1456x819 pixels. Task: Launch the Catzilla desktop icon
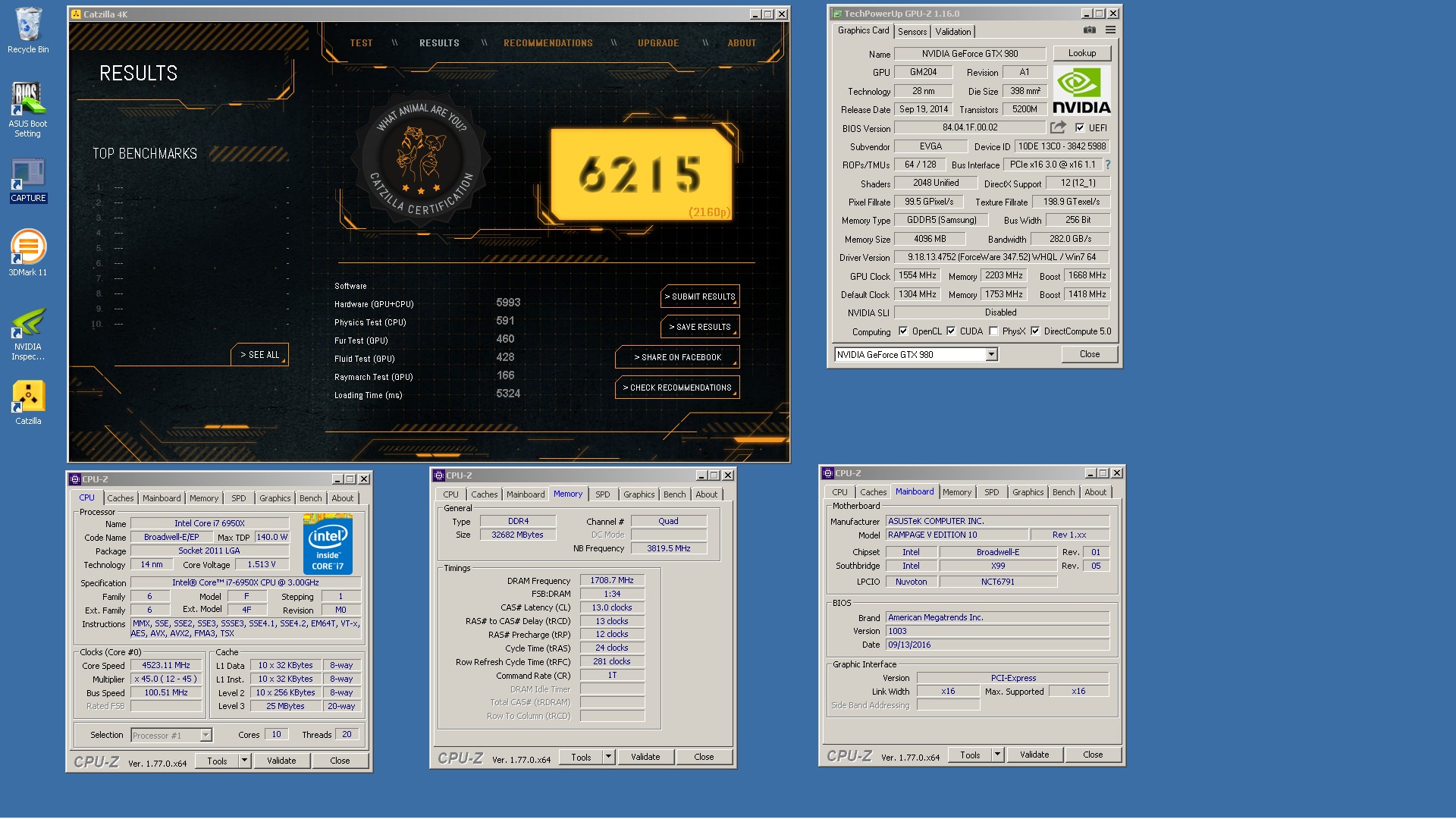tap(28, 402)
